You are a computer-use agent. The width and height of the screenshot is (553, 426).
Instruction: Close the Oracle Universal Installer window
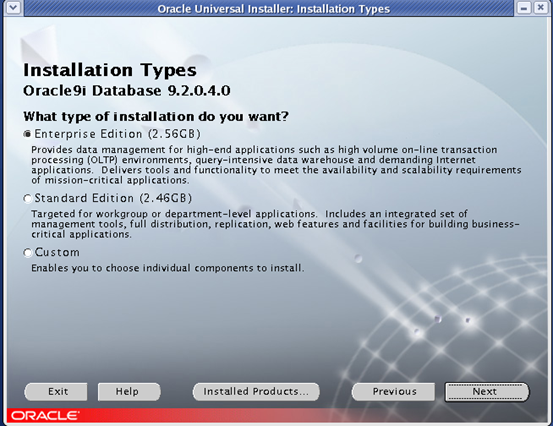click(x=540, y=7)
